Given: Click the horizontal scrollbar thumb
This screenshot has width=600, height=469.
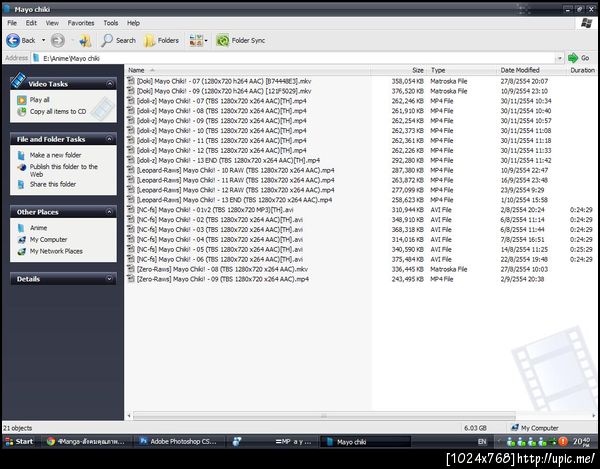Looking at the screenshot, I should (x=324, y=416).
